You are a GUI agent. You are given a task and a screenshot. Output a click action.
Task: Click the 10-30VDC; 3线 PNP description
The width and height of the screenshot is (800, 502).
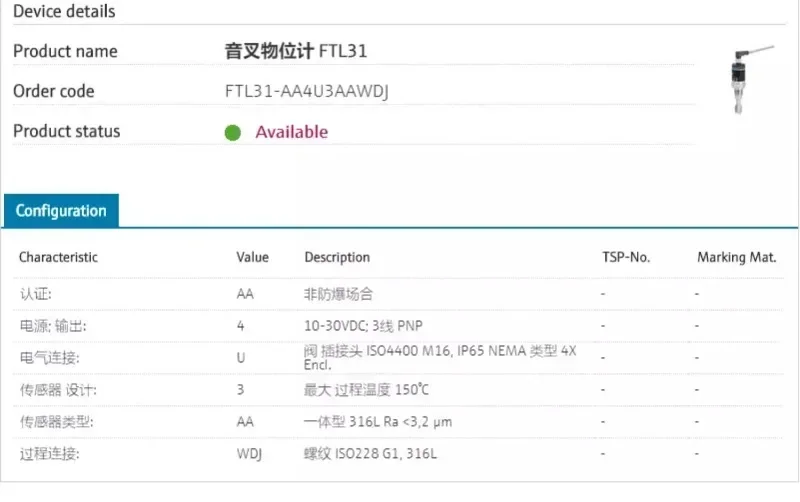click(x=363, y=325)
